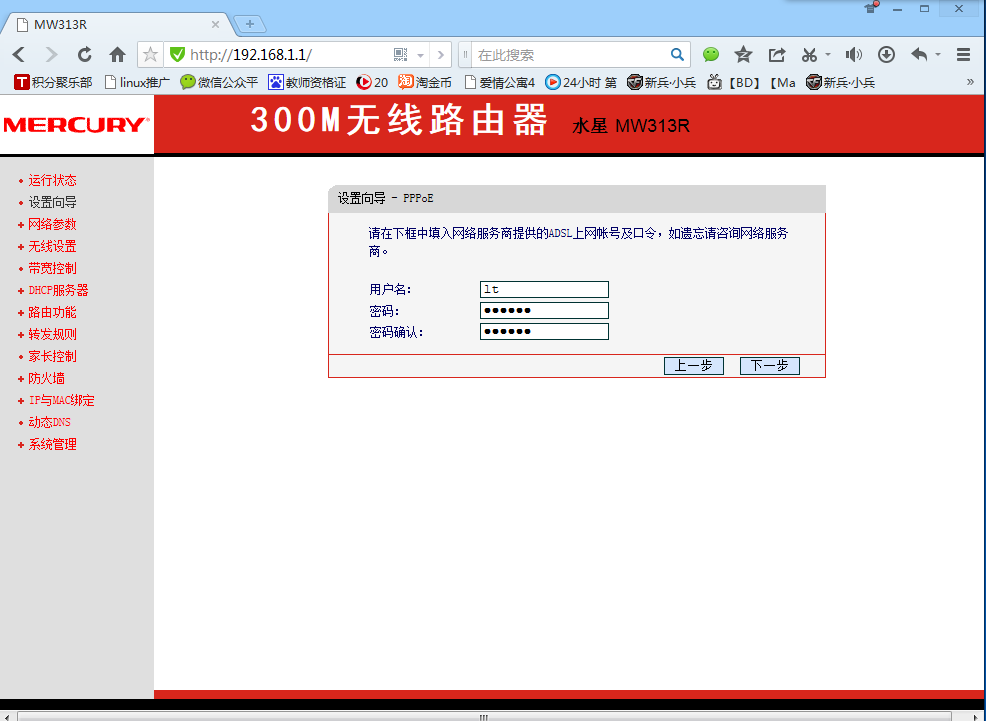Show the QR code for this address
This screenshot has height=721, width=986.
(401, 55)
